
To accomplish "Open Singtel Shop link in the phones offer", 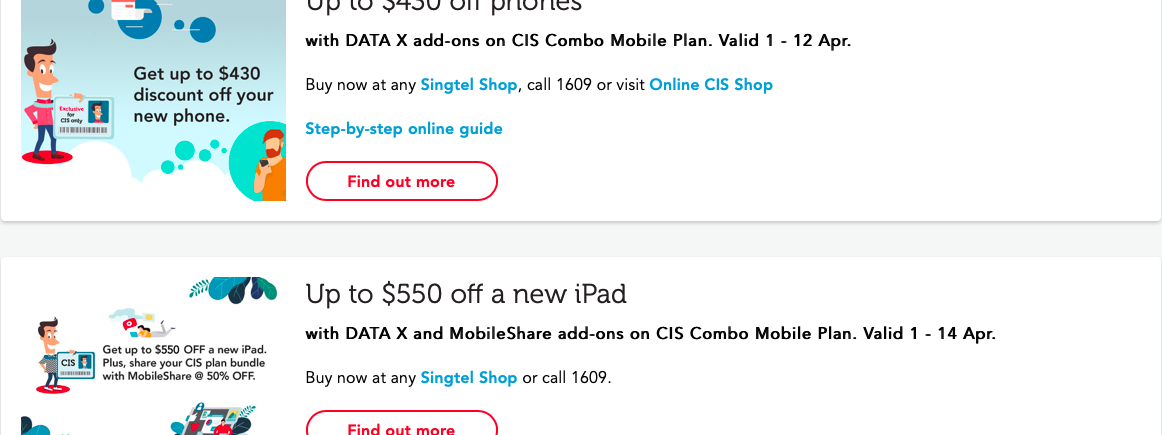I will [x=469, y=85].
